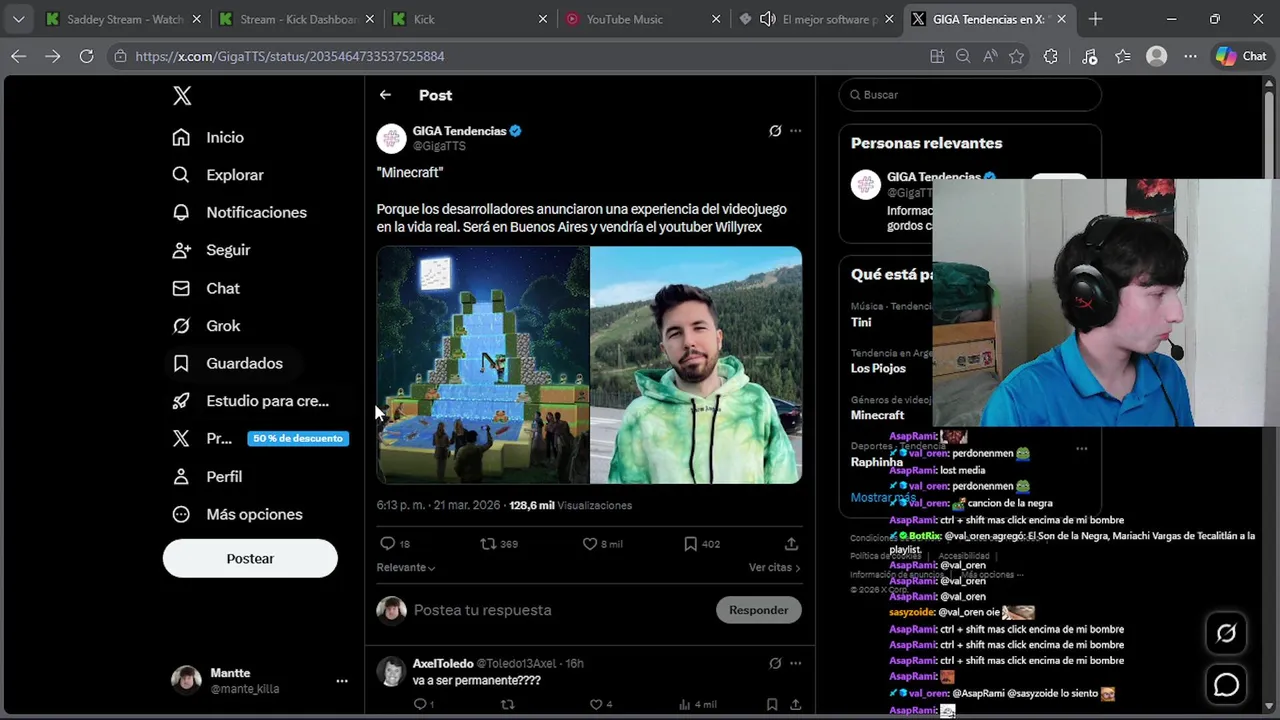The width and height of the screenshot is (1280, 720).
Task: Open the Copilot Chat button
Action: (1241, 57)
